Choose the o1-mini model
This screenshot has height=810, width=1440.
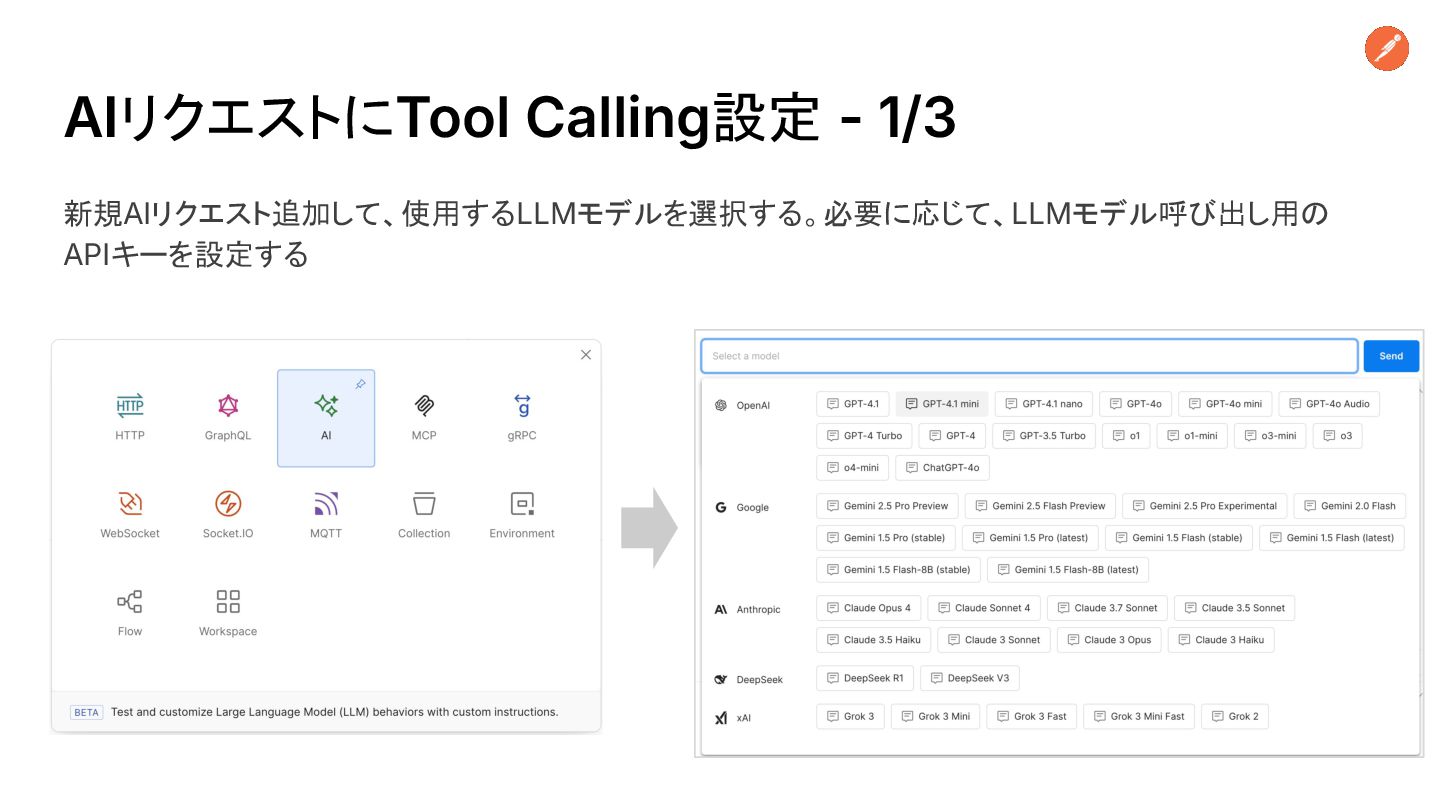tap(1192, 436)
